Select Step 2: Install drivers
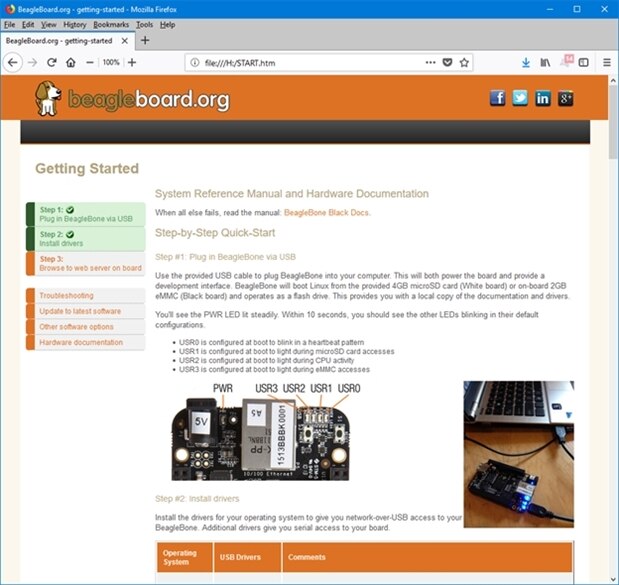This screenshot has width=619, height=585. (x=86, y=239)
